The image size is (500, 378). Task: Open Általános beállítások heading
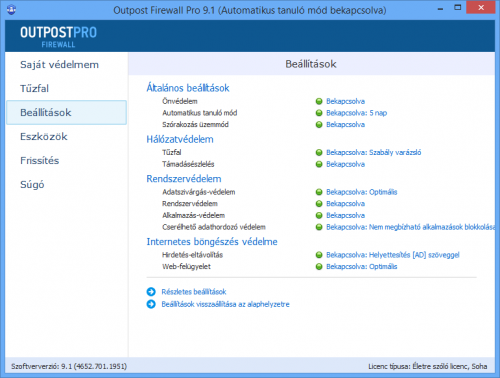(x=188, y=88)
